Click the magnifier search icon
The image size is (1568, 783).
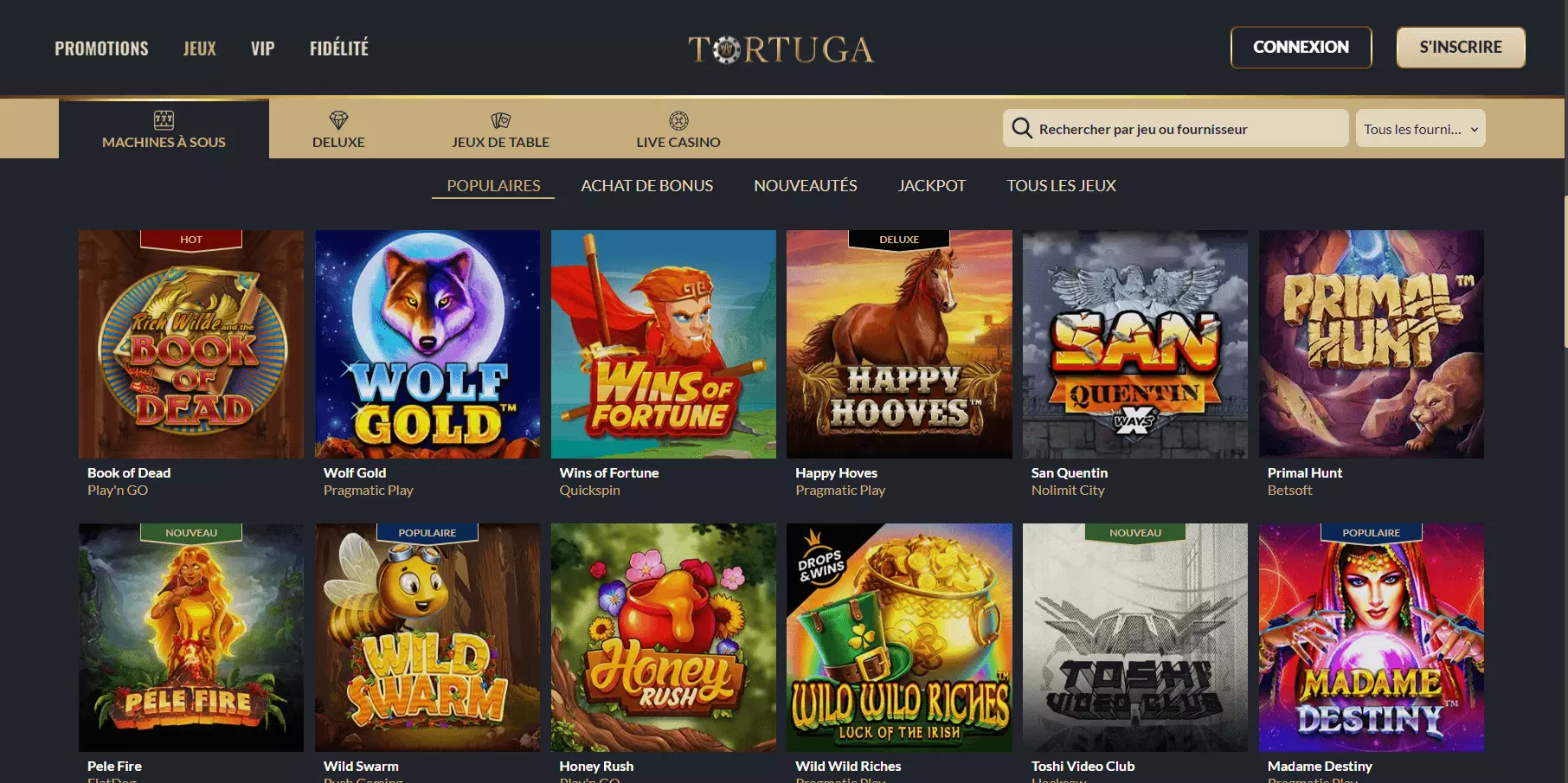click(1022, 128)
